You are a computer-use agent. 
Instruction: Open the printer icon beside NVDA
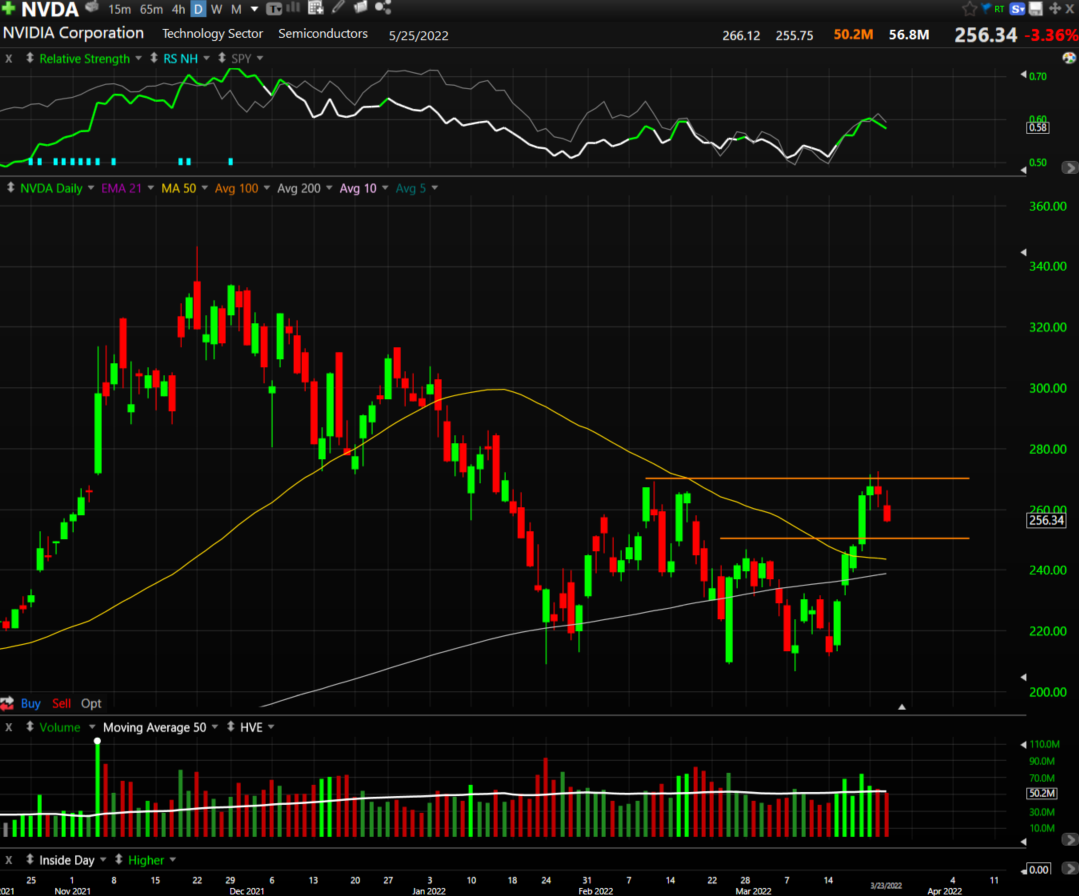tap(92, 8)
